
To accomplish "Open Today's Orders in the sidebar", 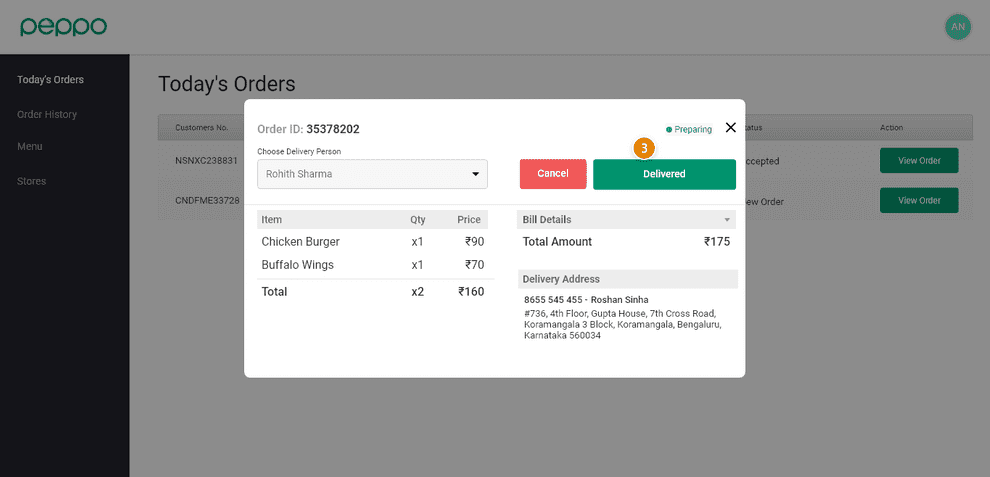I will coord(50,80).
